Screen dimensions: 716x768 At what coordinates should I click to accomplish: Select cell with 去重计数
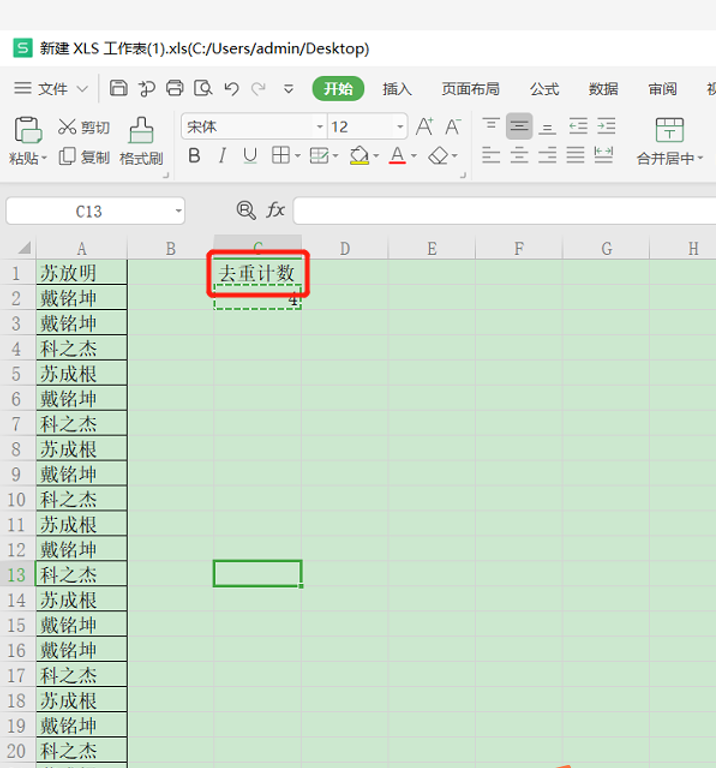[258, 273]
